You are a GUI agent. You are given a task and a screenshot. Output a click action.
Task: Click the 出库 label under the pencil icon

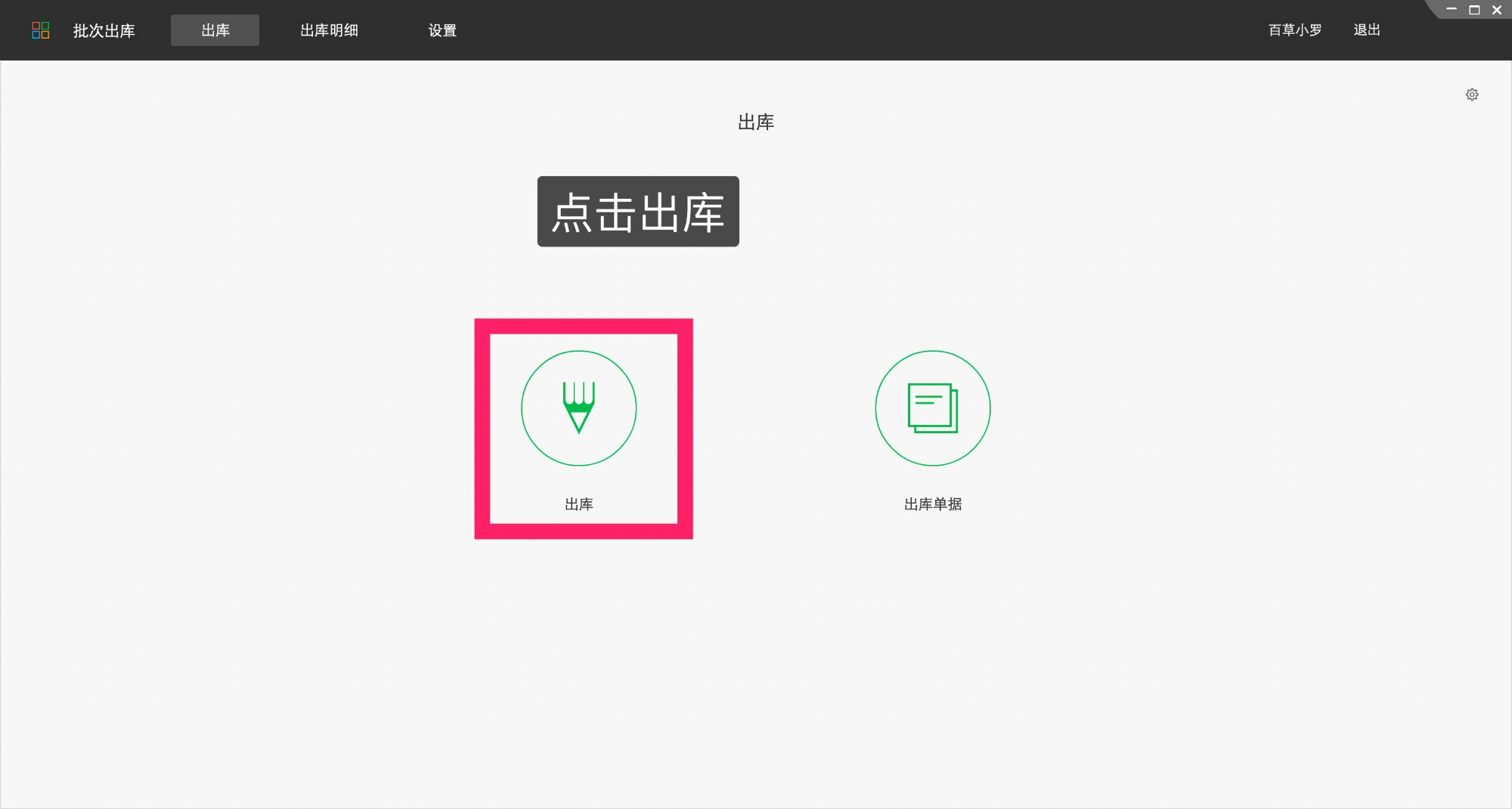[x=579, y=504]
